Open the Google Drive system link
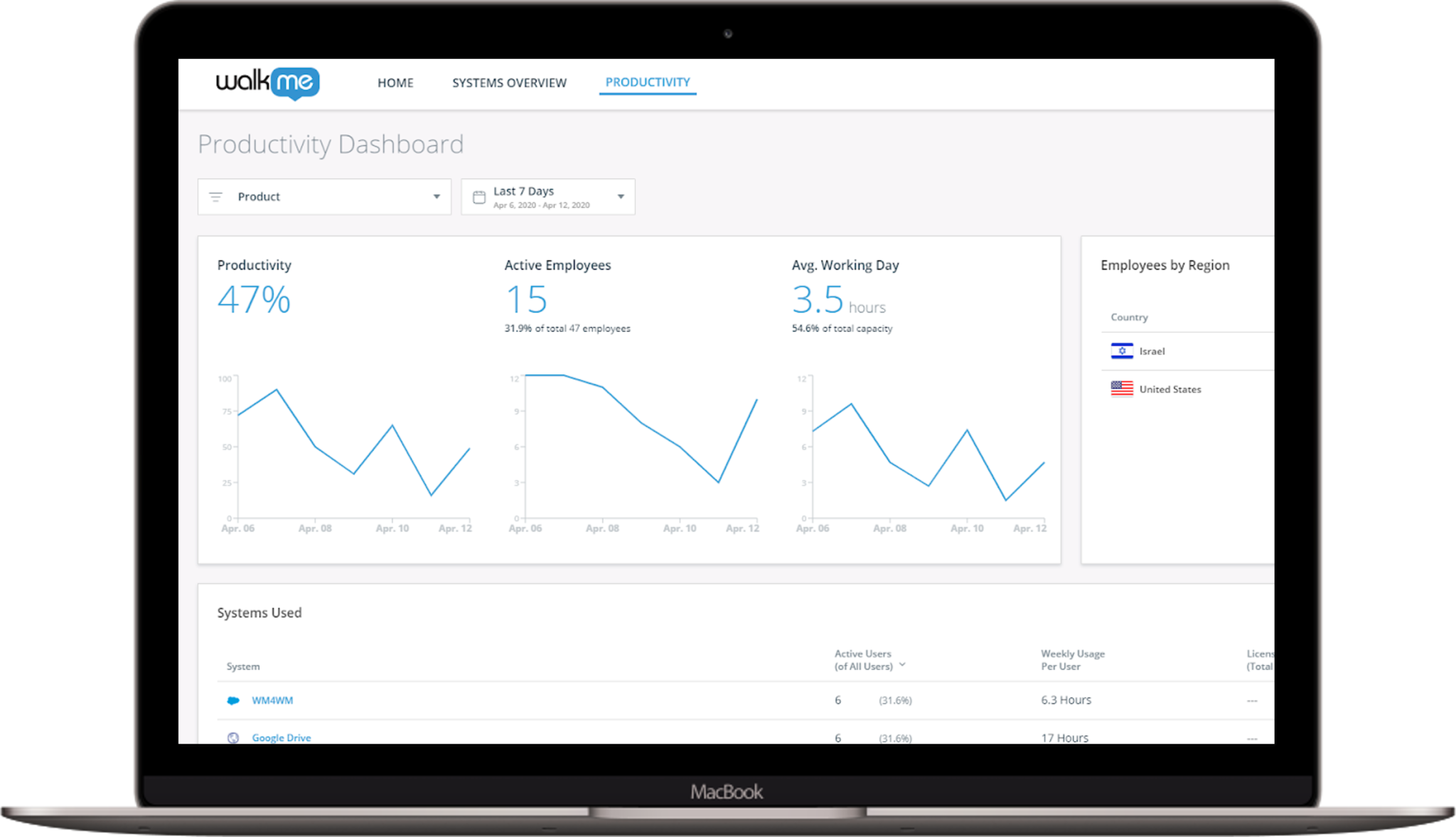 pos(282,738)
